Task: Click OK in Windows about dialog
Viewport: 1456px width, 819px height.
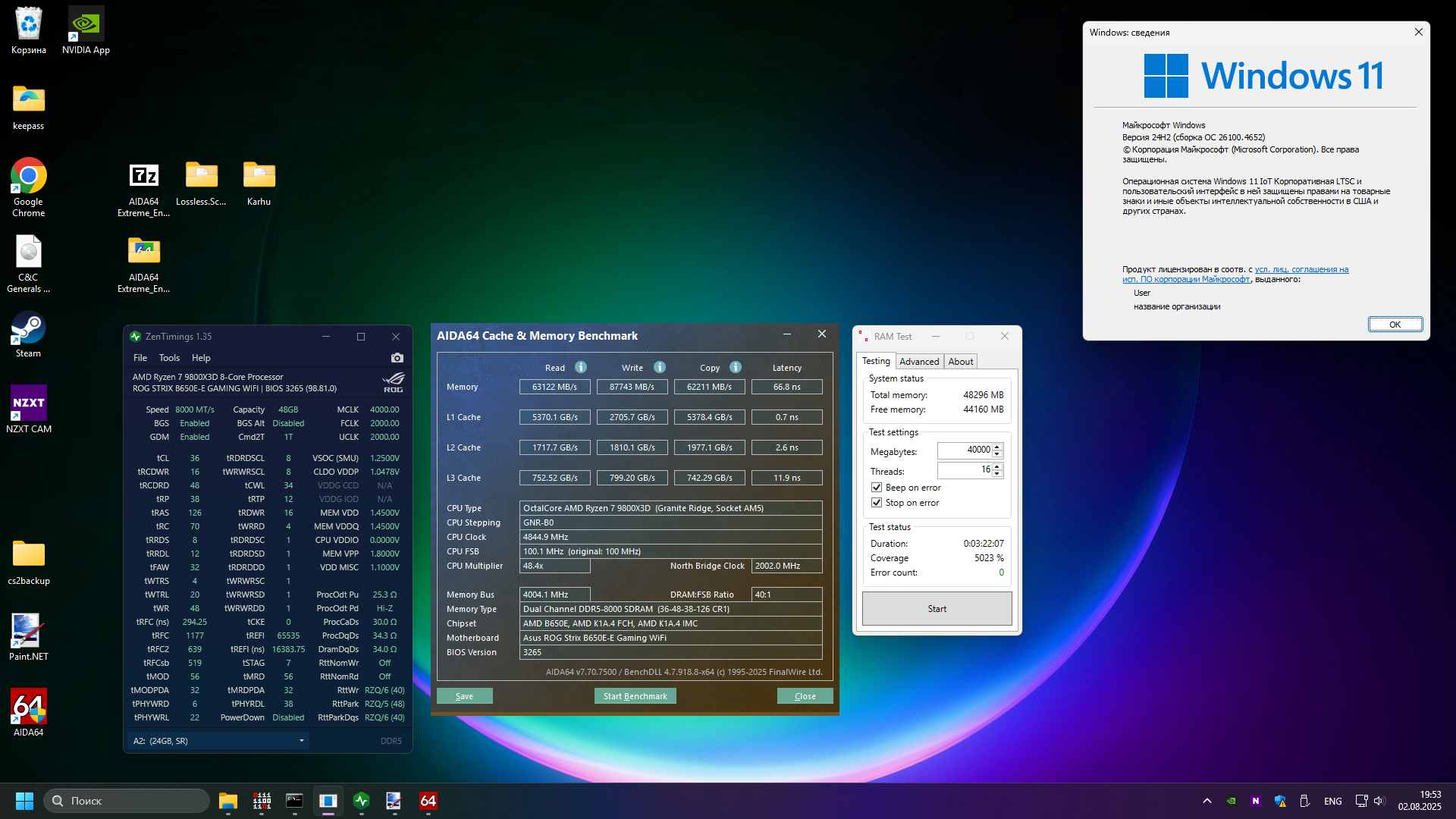Action: 1395,325
